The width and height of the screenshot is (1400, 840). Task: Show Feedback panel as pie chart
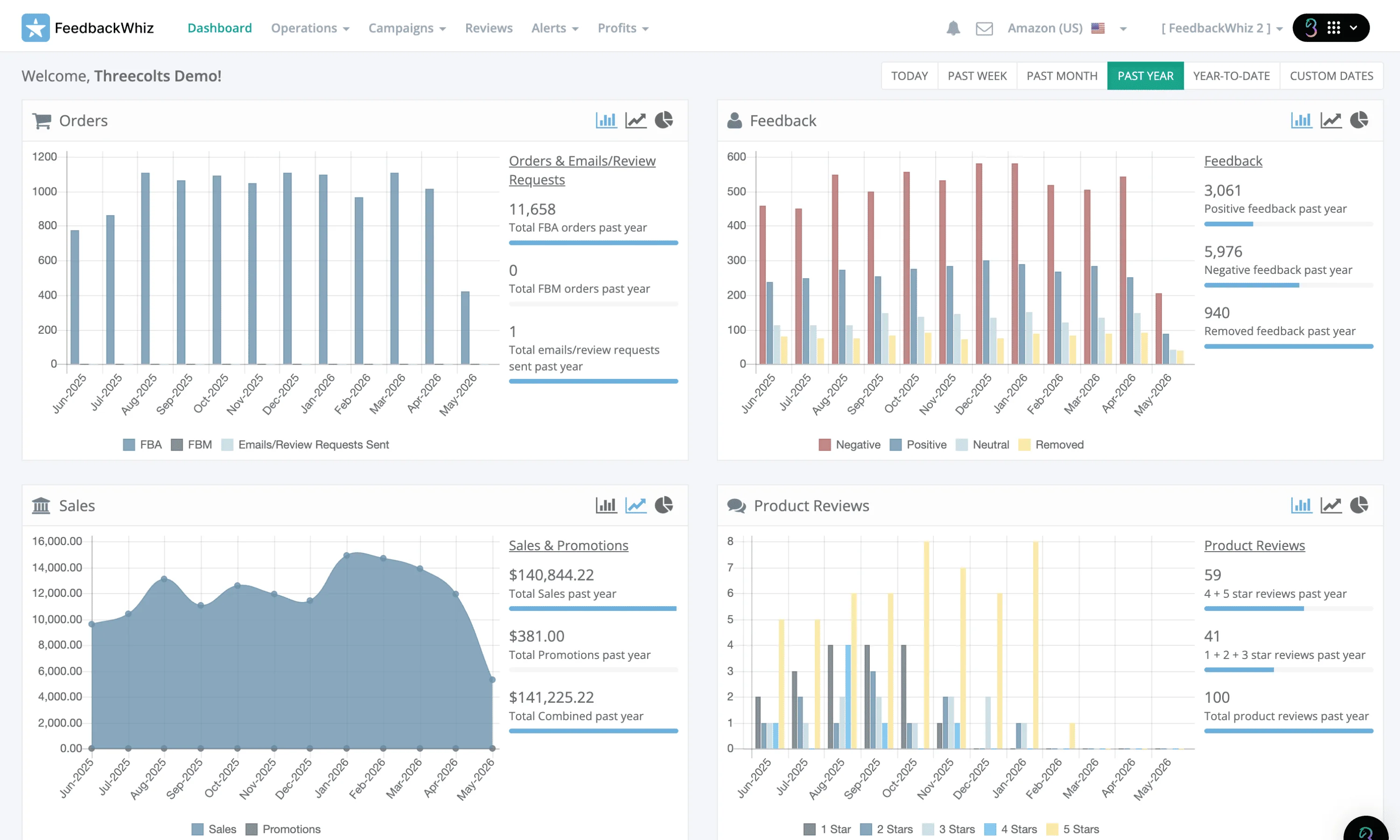pos(1358,120)
